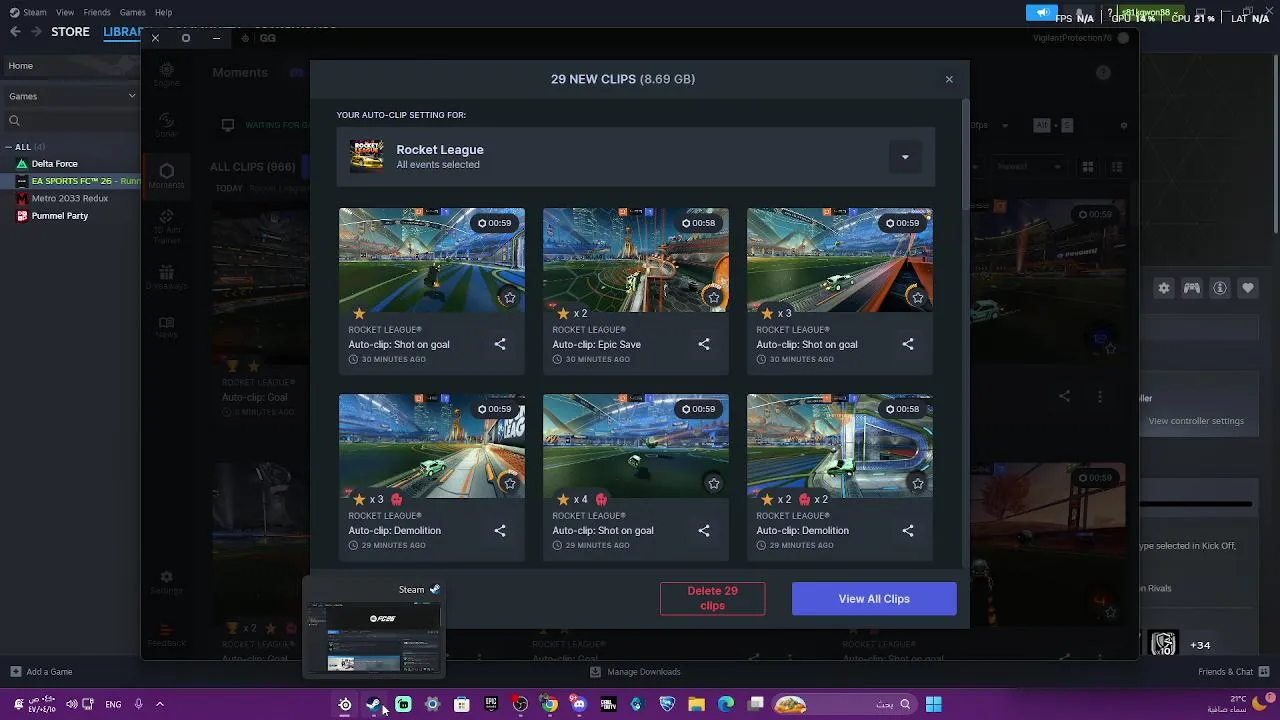Image resolution: width=1280 pixels, height=720 pixels.
Task: Open game info icon in Steam
Action: point(1220,288)
